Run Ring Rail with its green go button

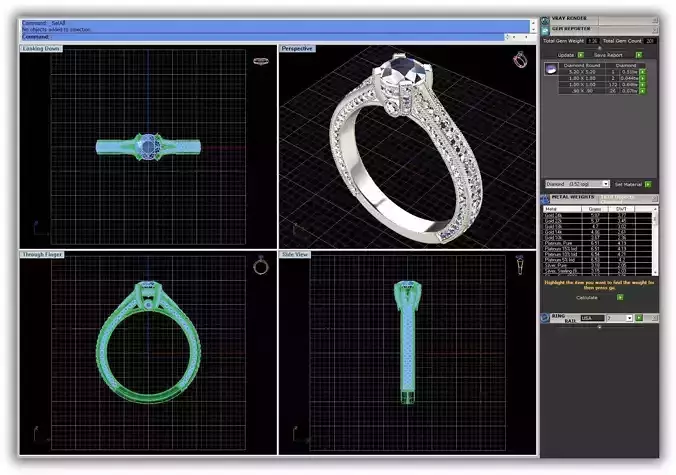tap(639, 318)
